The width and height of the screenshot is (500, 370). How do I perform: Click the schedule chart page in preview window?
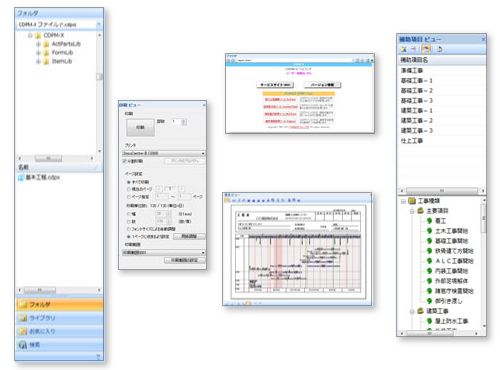point(299,251)
